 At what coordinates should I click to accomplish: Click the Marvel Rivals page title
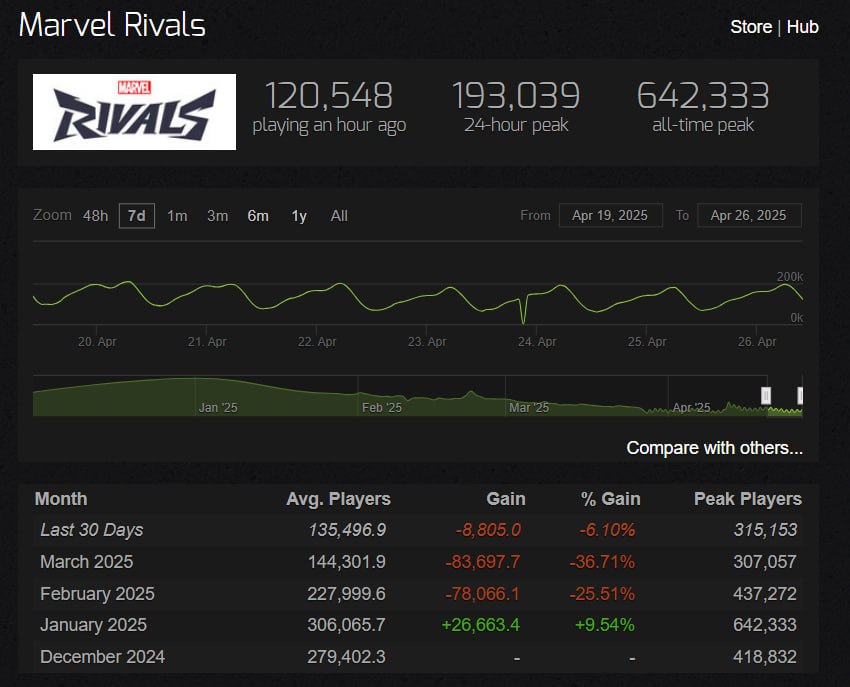pos(112,25)
